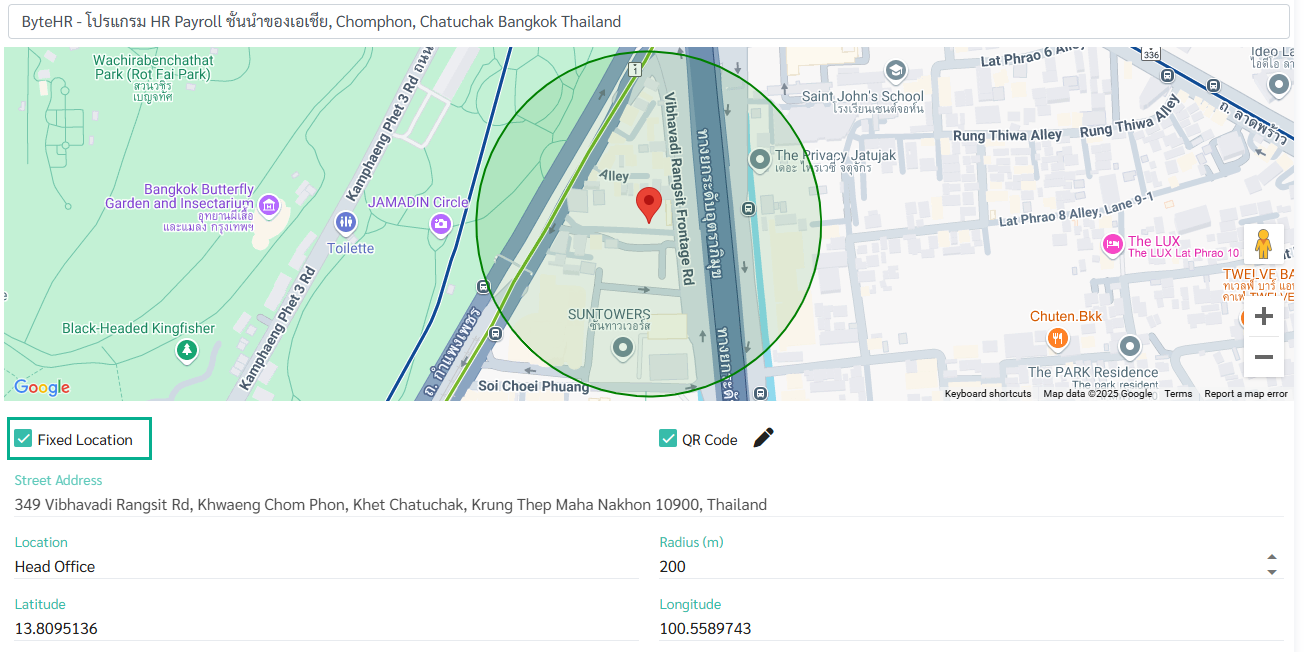Open Street View pegman icon
The image size is (1306, 652).
click(x=1263, y=244)
